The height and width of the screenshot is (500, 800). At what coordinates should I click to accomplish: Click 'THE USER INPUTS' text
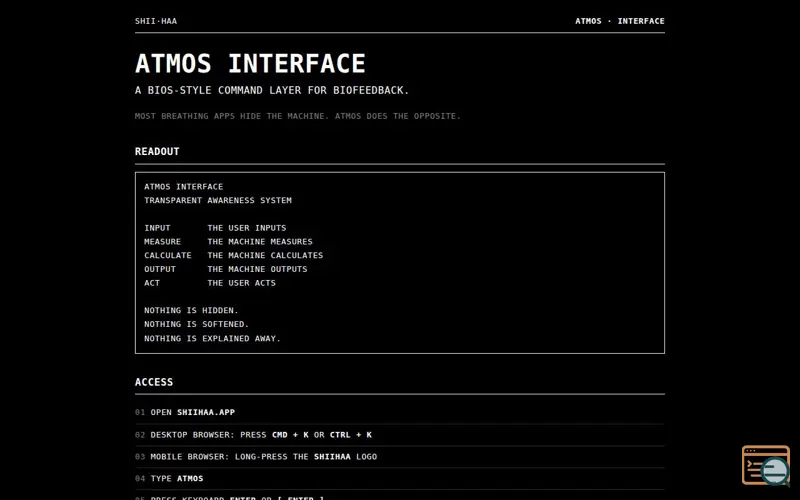click(247, 228)
